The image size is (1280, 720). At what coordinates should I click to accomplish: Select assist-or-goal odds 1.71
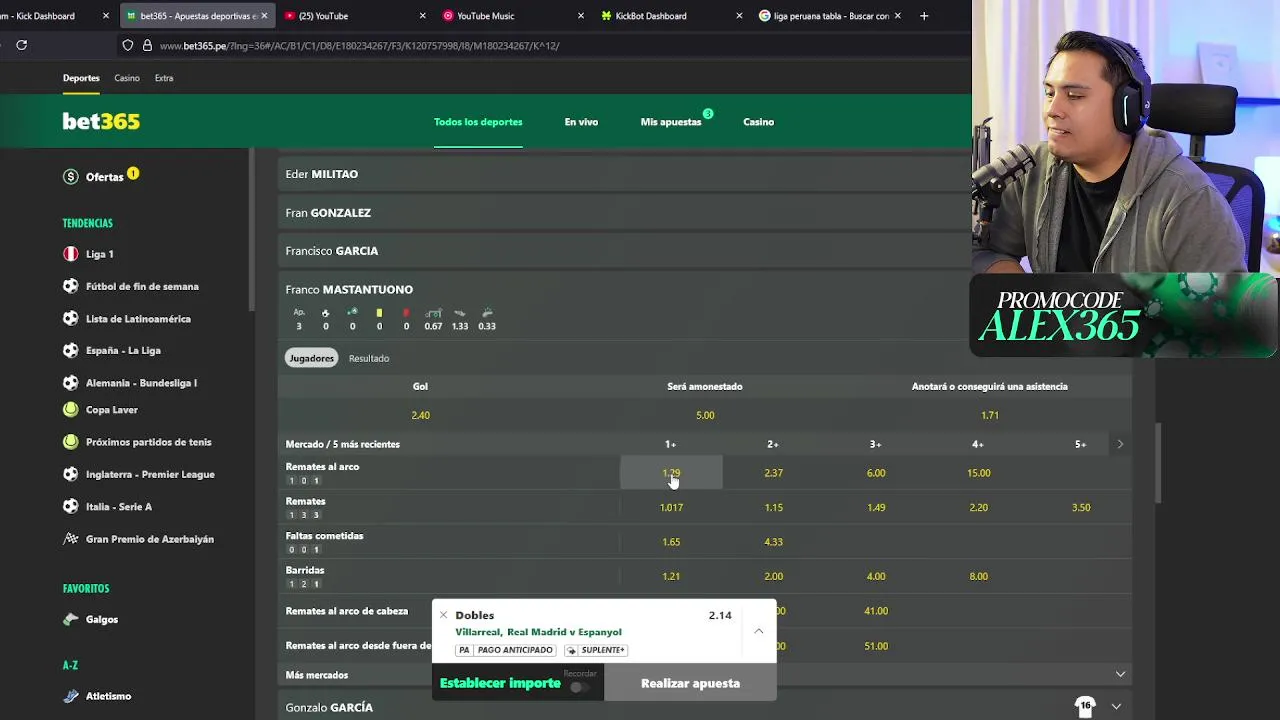point(990,415)
